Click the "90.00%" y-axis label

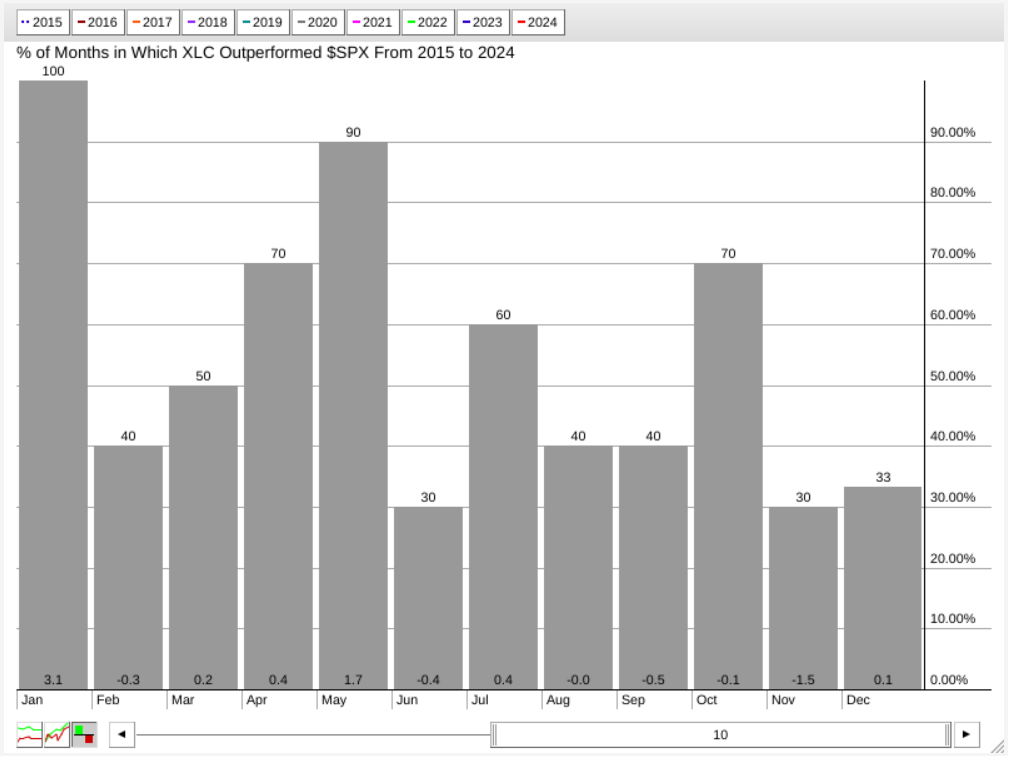955,133
